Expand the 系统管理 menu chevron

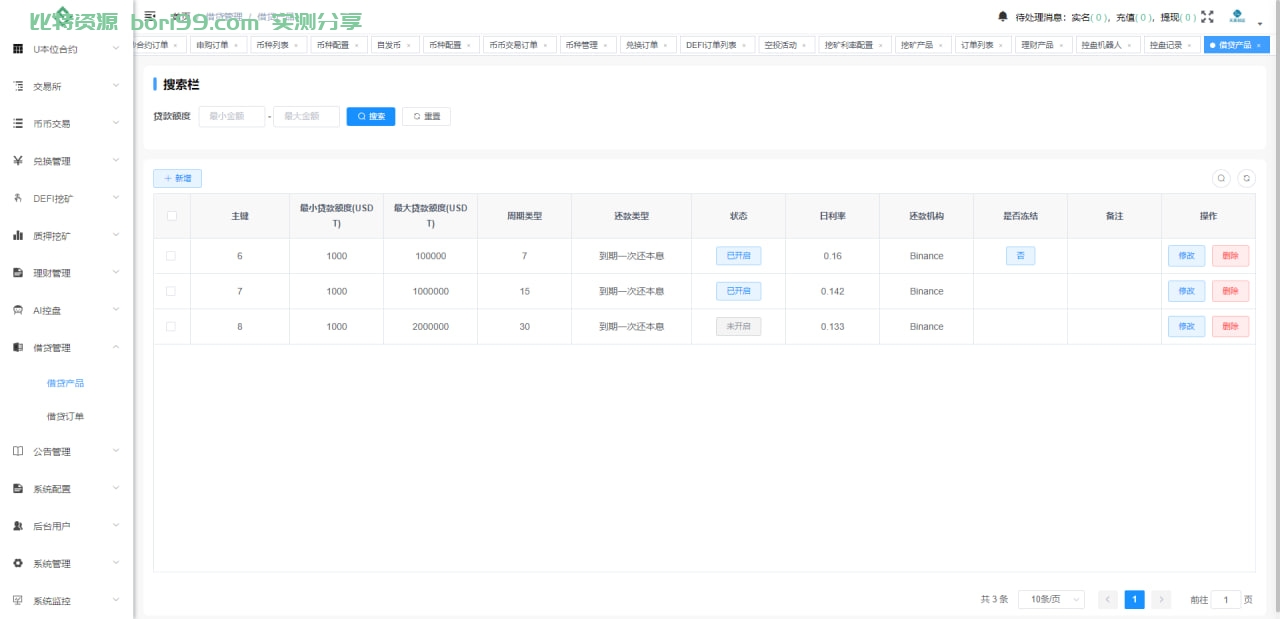pyautogui.click(x=116, y=562)
